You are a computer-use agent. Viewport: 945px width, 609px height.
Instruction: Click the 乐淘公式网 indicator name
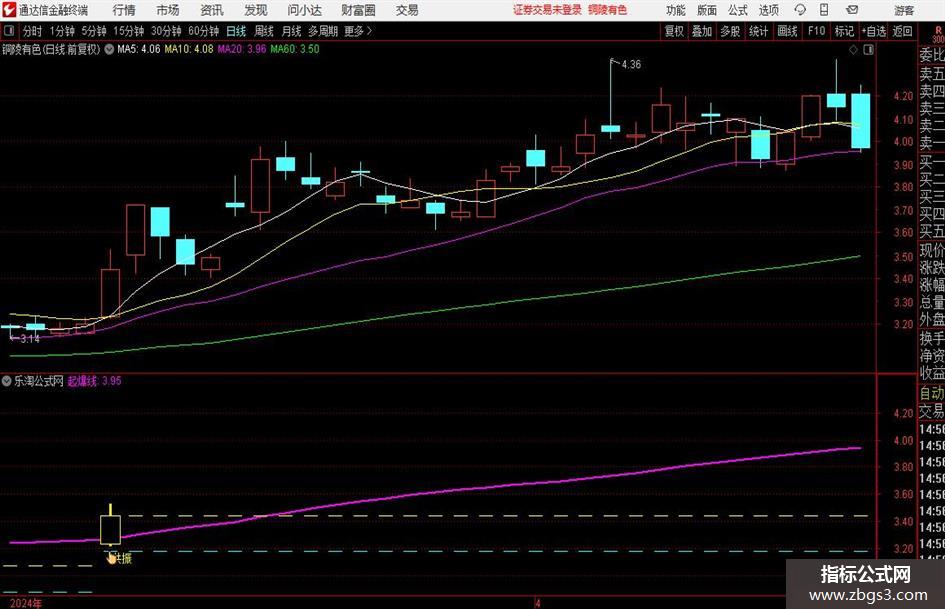[x=39, y=381]
